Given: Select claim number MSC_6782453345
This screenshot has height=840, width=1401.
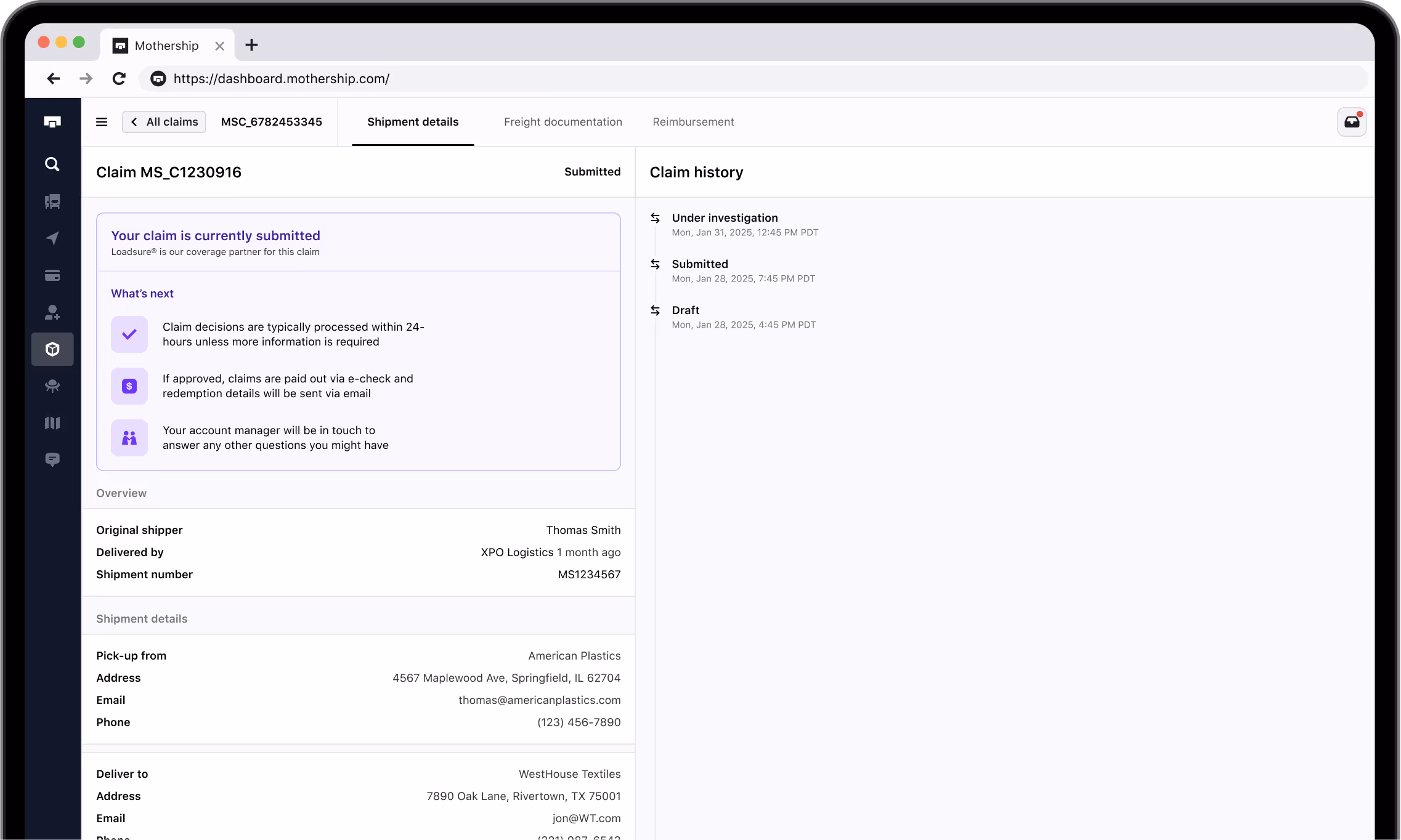Looking at the screenshot, I should pos(271,121).
